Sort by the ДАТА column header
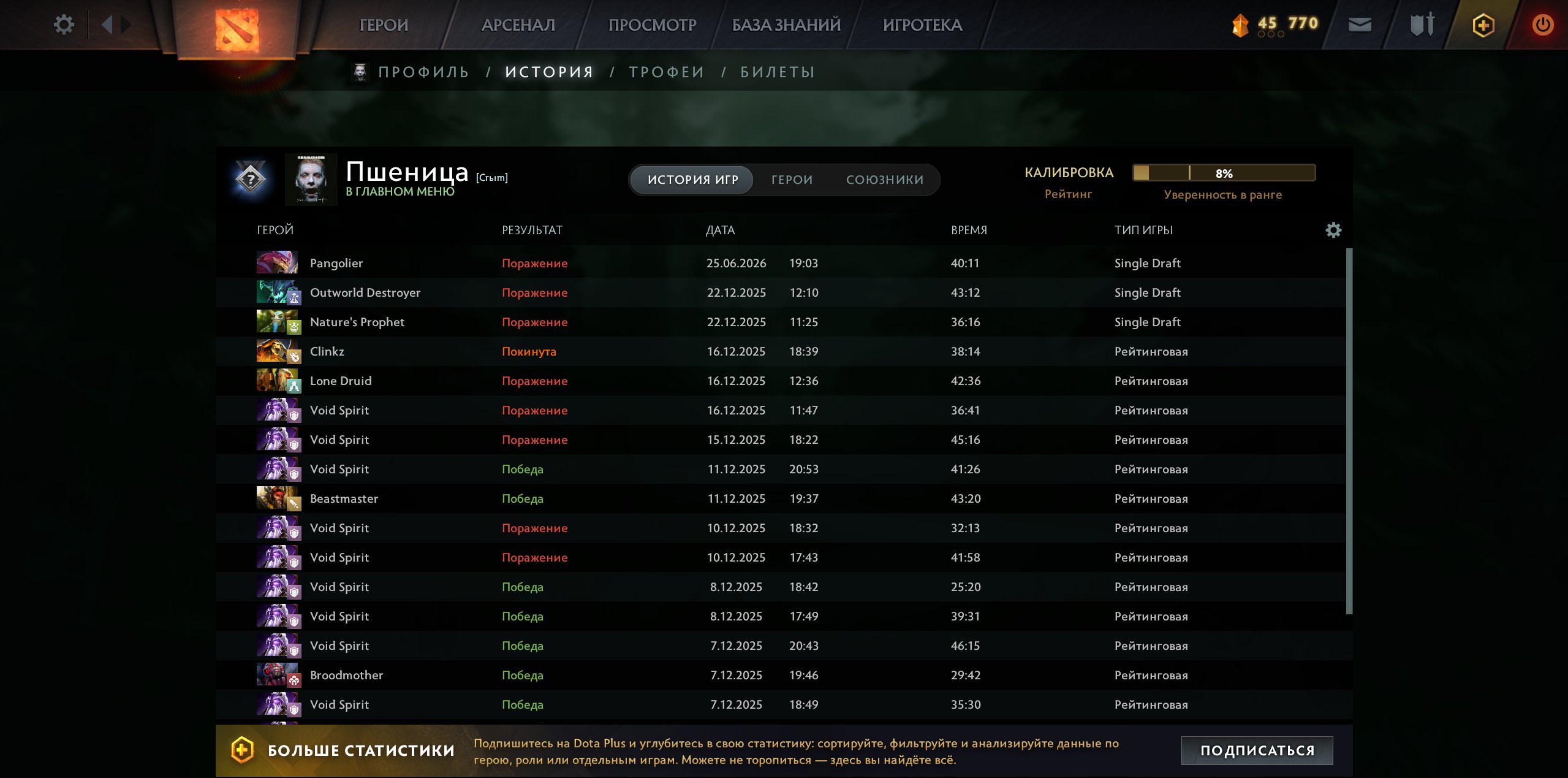Screen dimensions: 1568x778 720,230
